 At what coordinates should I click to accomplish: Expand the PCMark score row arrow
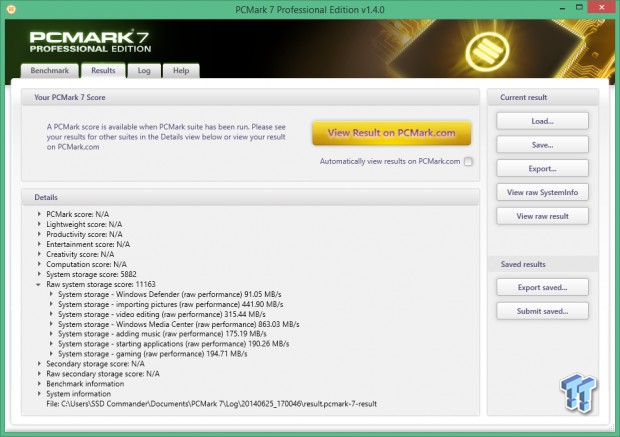point(39,214)
